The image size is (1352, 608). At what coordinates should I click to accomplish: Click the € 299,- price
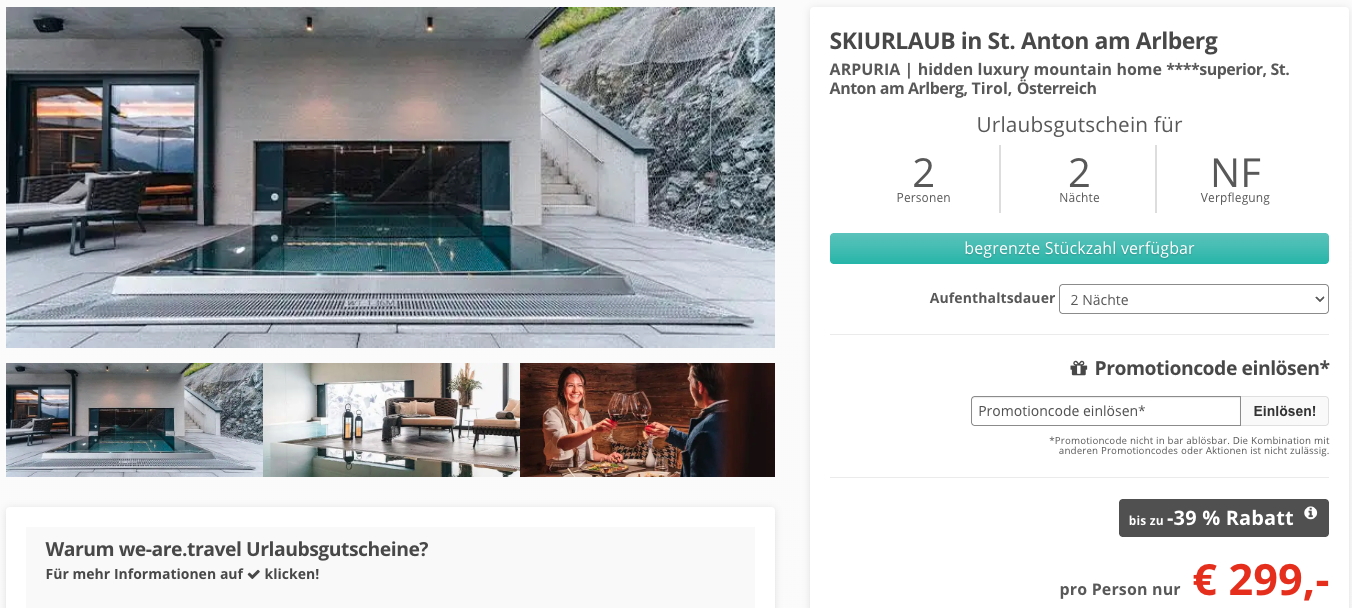click(x=1261, y=580)
